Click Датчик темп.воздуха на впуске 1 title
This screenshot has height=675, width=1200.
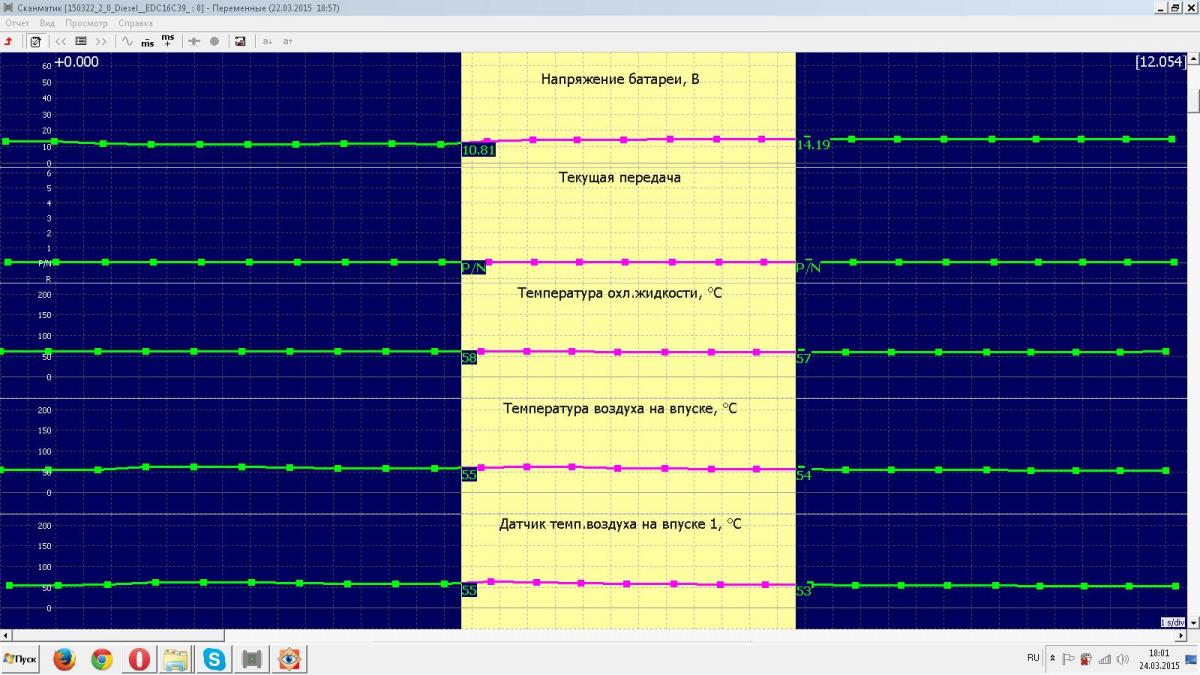pos(620,524)
